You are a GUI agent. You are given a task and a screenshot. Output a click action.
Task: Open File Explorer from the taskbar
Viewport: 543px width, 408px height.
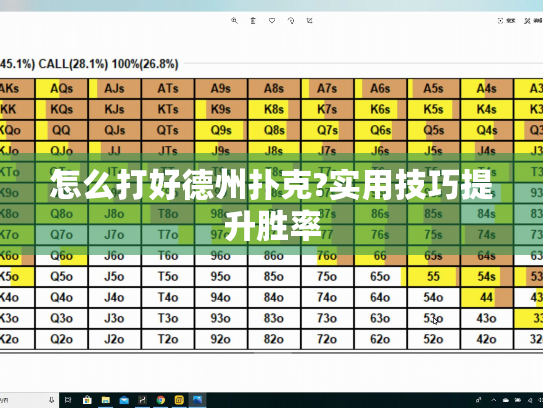point(106,400)
